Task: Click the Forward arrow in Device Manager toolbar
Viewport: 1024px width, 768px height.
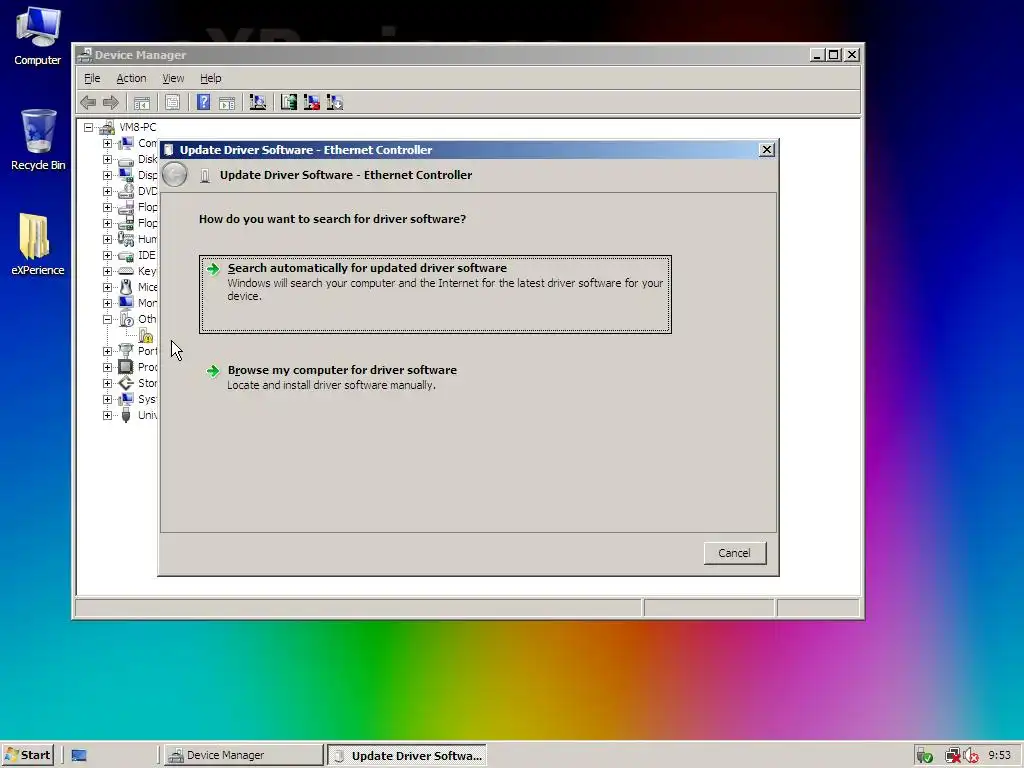Action: click(110, 103)
